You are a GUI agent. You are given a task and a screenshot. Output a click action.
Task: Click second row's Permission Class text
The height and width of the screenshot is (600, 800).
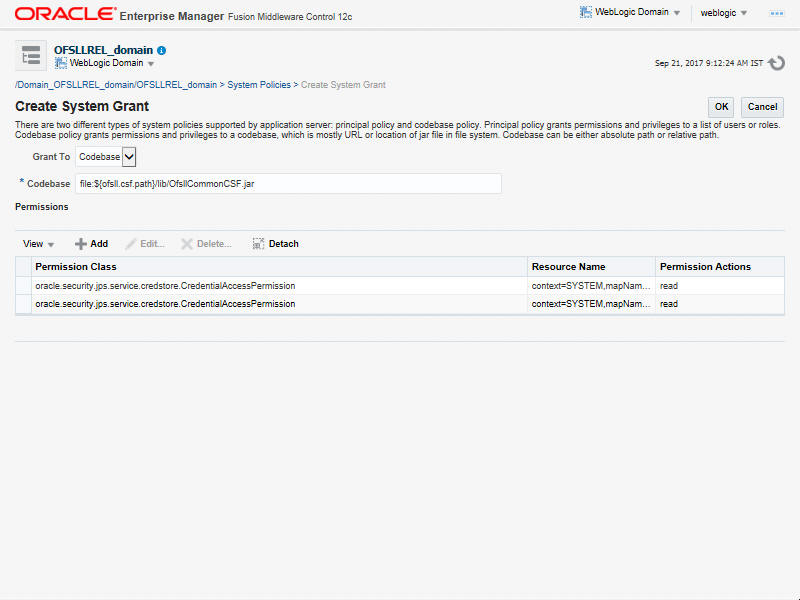pos(165,304)
